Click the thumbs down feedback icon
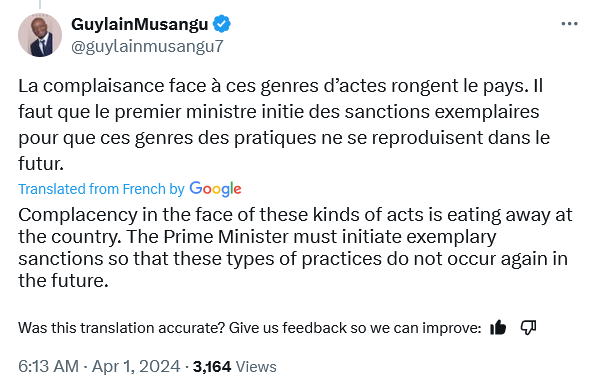 (x=528, y=327)
